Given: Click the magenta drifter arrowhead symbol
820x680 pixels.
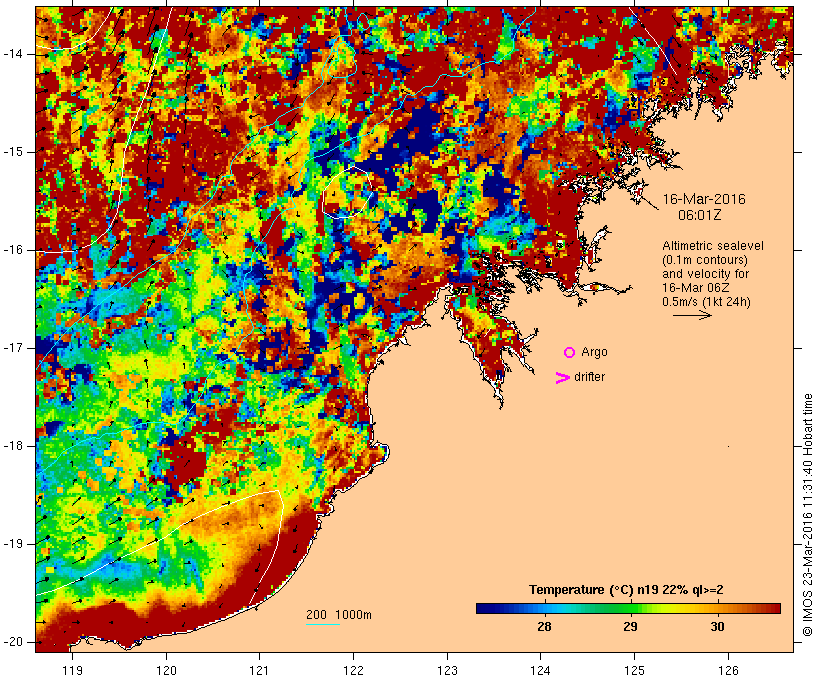Looking at the screenshot, I should 562,378.
